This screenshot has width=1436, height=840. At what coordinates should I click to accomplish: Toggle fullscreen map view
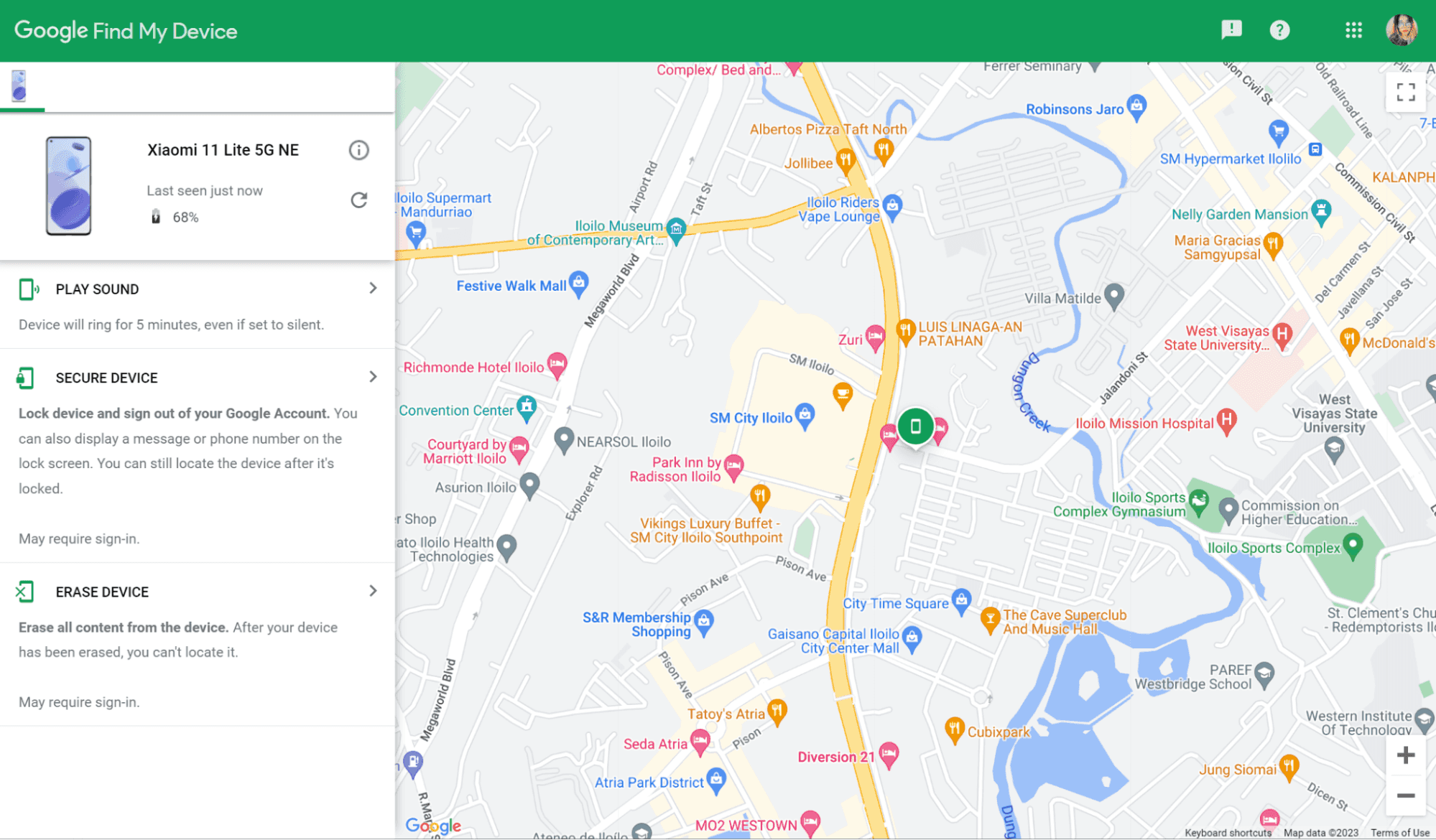tap(1406, 92)
